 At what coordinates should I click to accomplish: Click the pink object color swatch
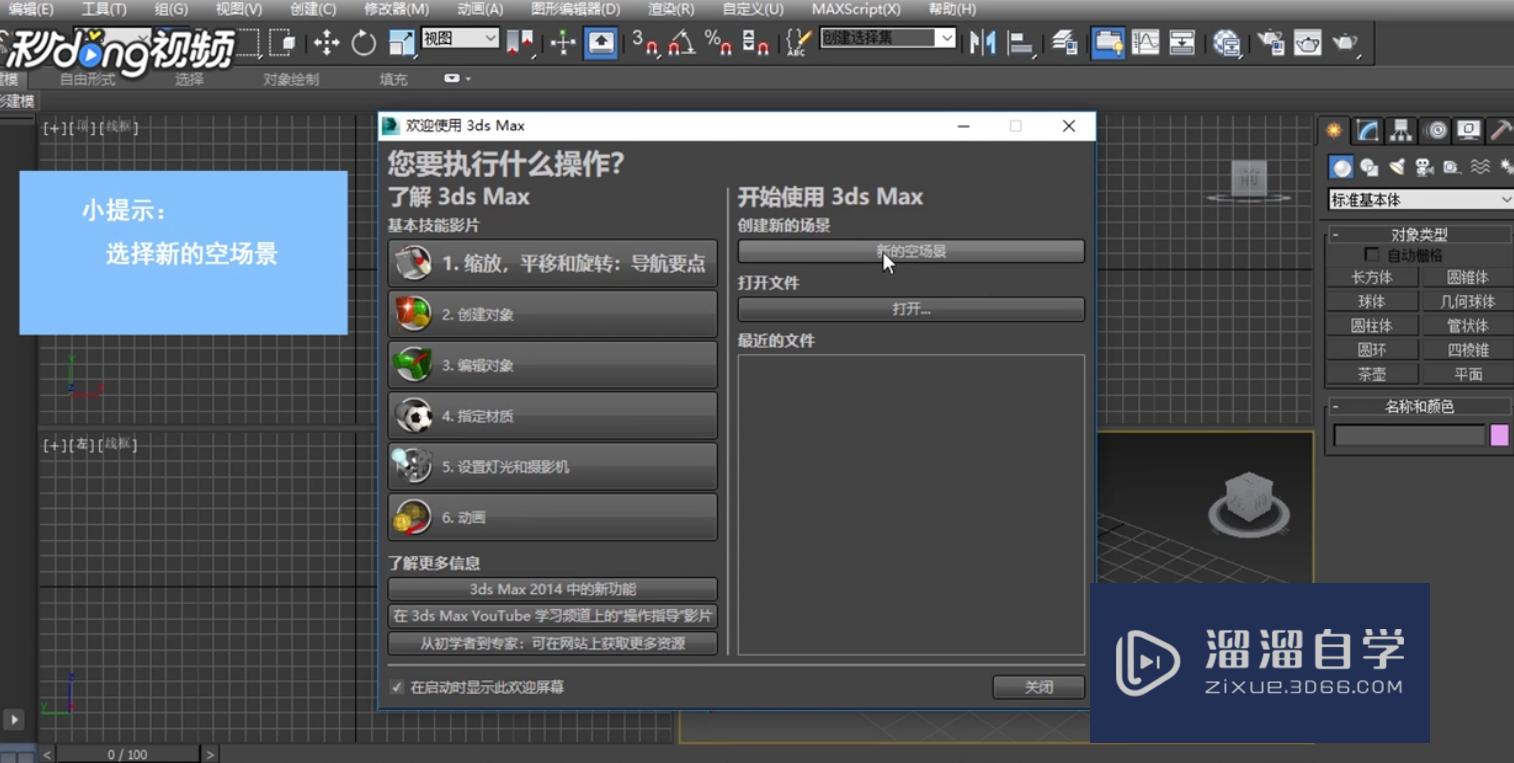click(1499, 435)
